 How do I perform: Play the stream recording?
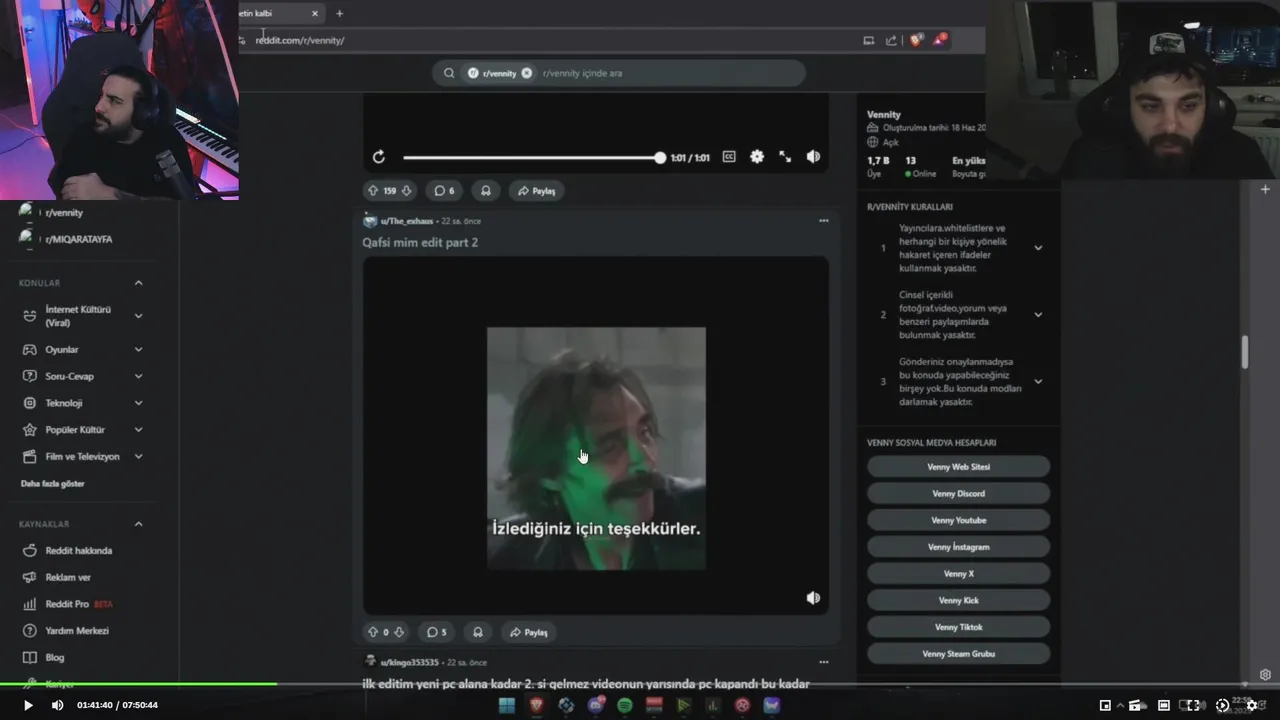(28, 705)
